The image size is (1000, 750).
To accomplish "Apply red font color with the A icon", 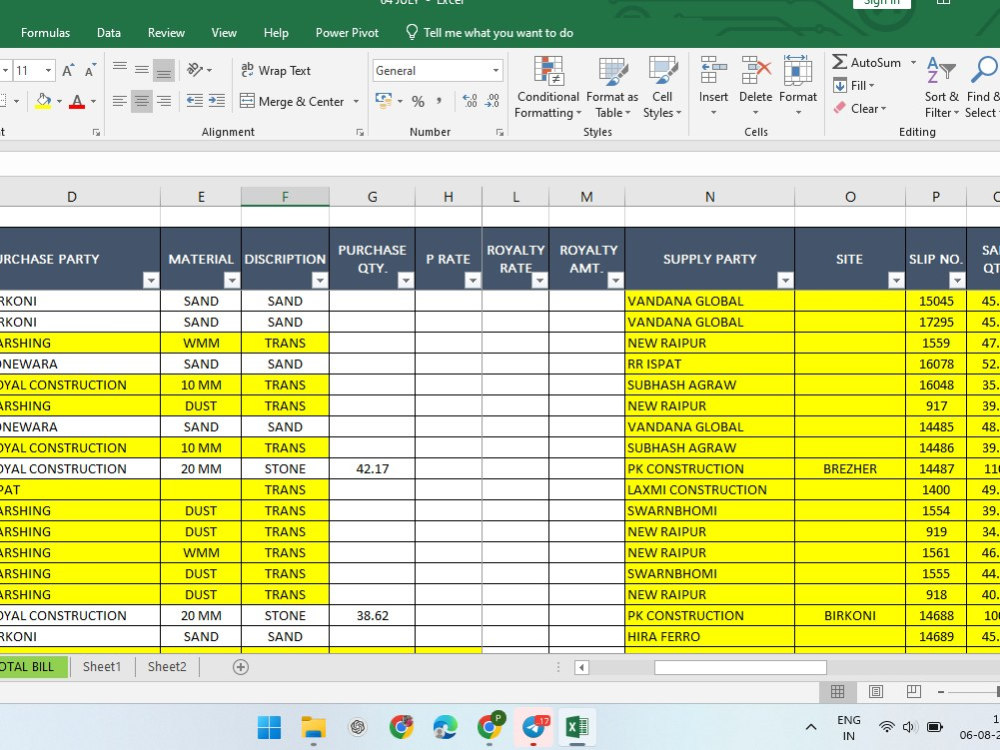I will pyautogui.click(x=77, y=101).
